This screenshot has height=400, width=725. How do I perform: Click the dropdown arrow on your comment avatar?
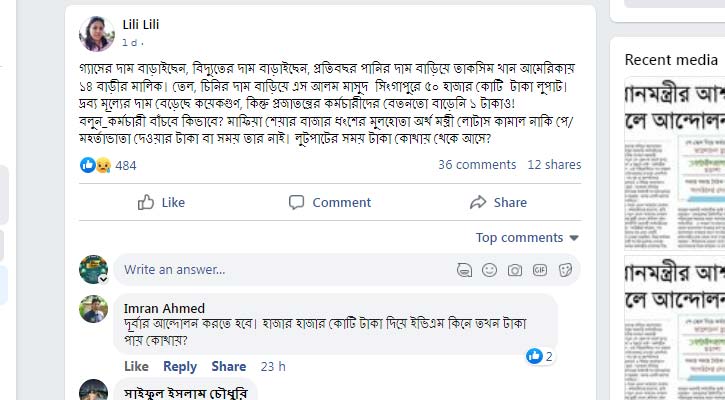coord(104,279)
